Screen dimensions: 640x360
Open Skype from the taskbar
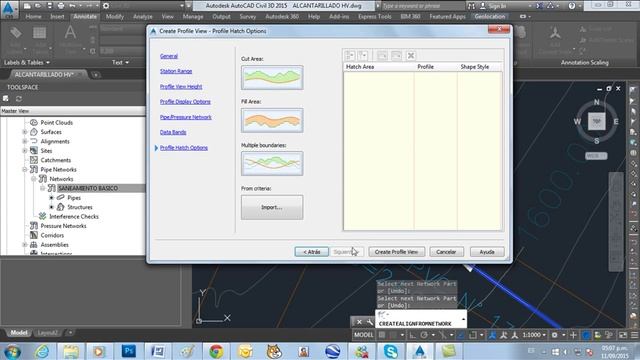pos(391,351)
